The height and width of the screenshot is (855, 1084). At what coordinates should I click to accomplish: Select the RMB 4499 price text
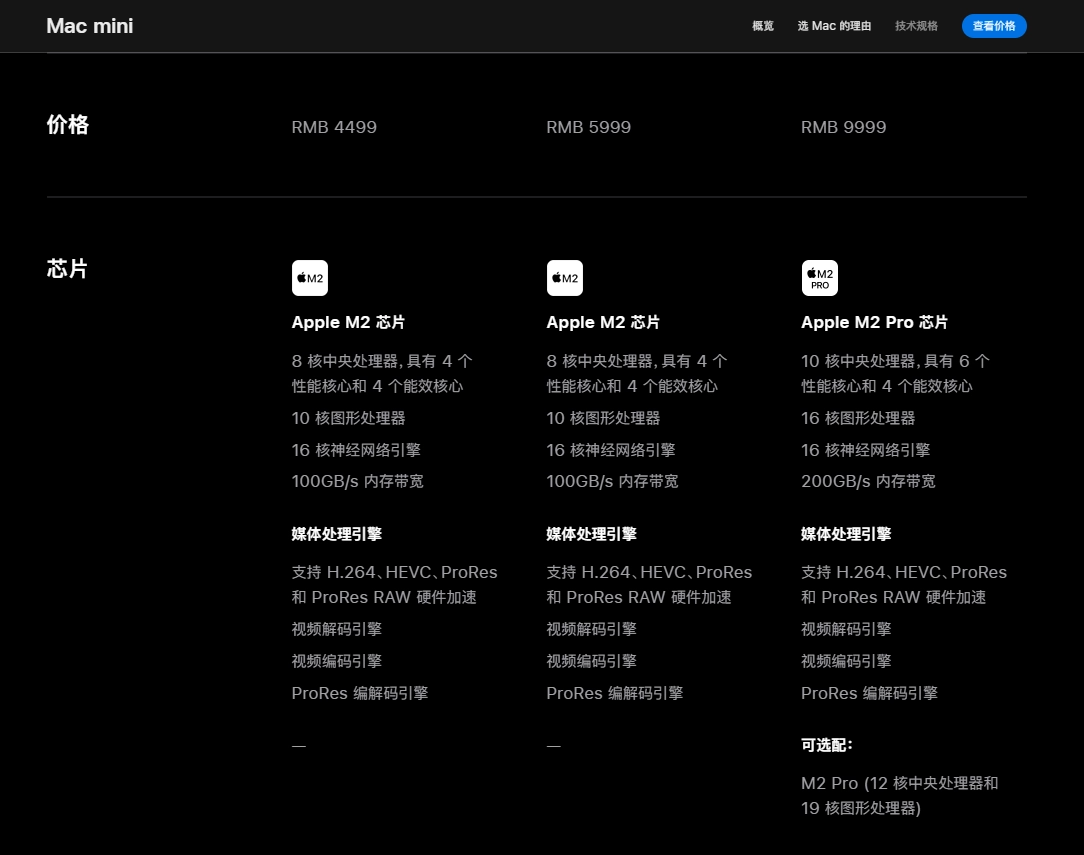[x=334, y=127]
